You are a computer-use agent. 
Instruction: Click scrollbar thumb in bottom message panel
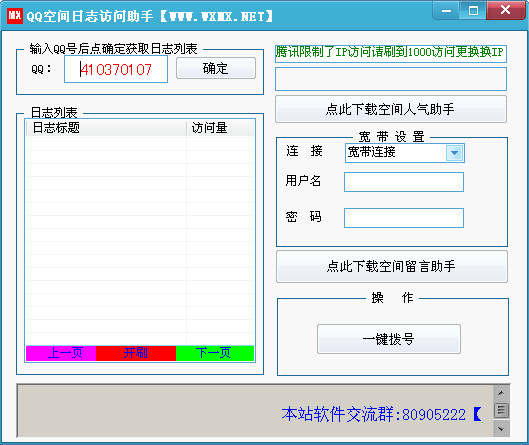click(501, 410)
